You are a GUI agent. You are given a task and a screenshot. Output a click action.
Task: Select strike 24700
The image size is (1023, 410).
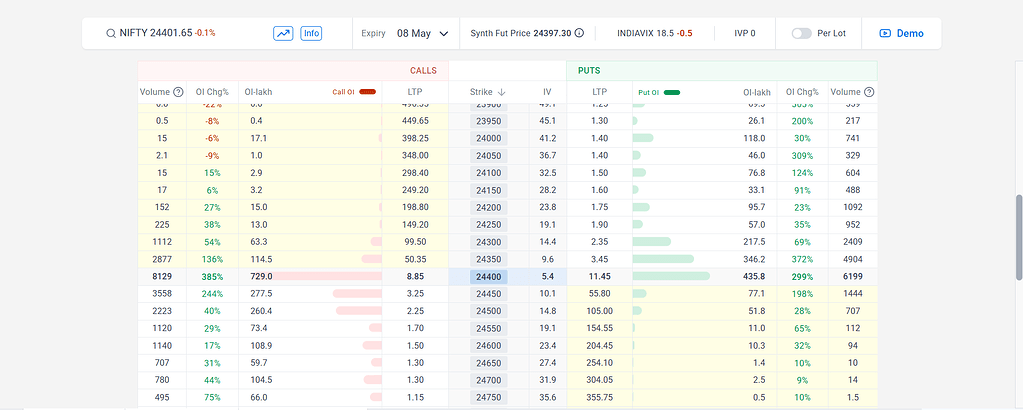click(x=489, y=380)
